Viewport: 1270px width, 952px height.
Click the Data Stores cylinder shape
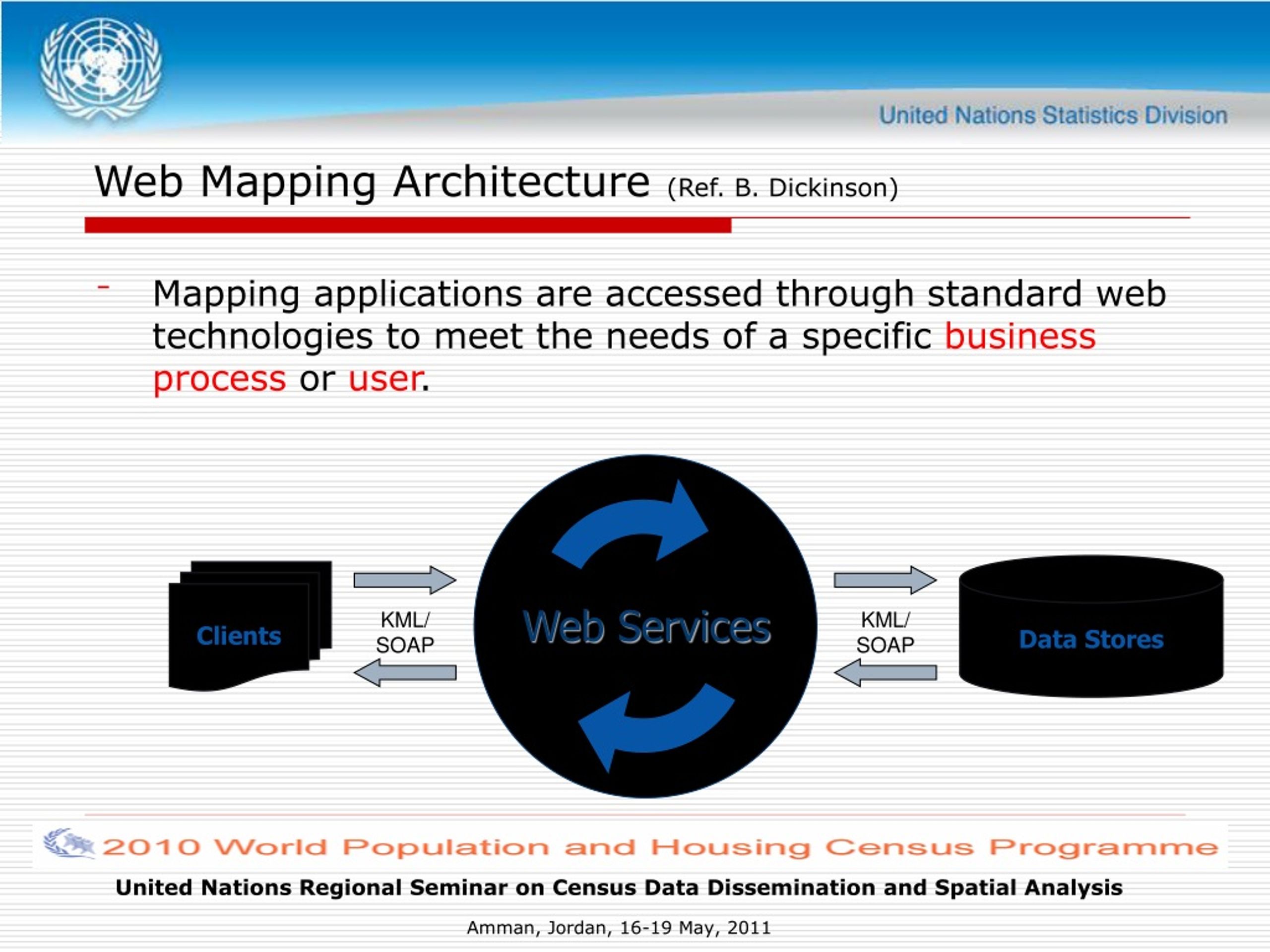click(1091, 626)
